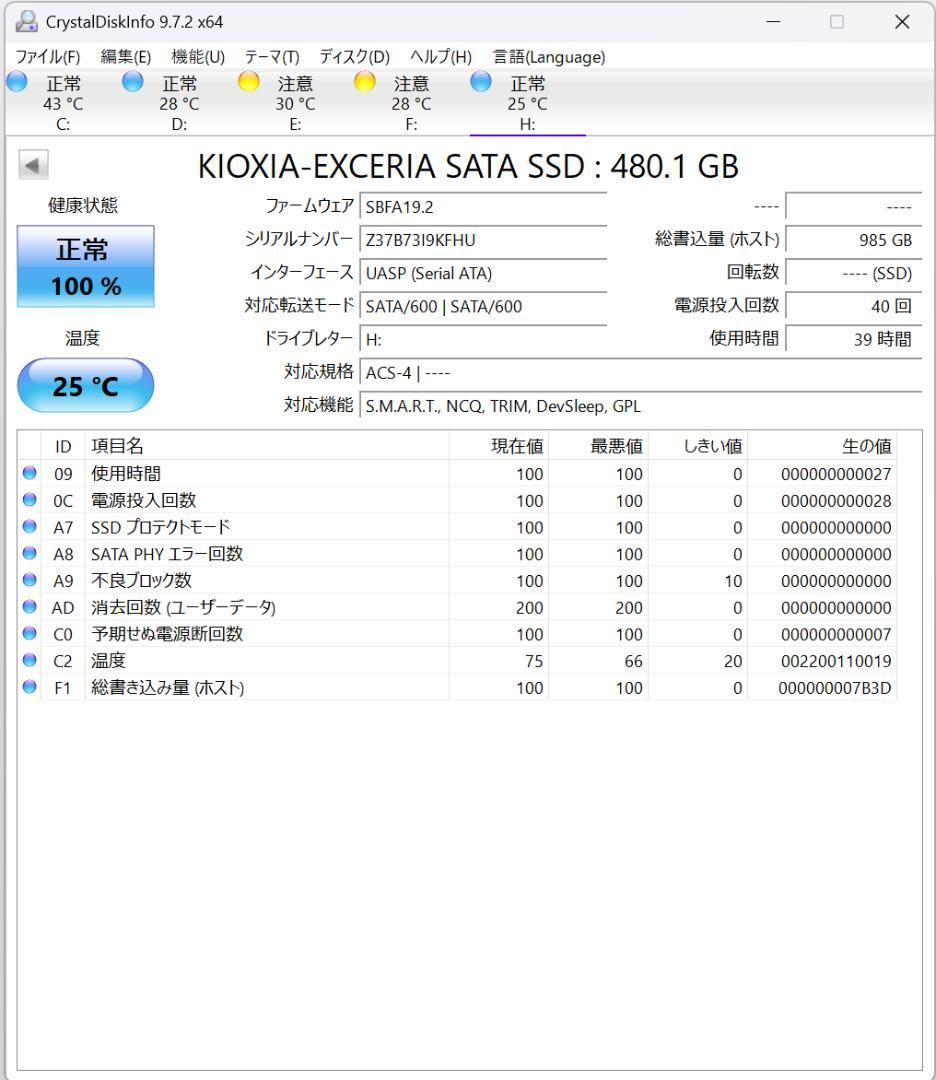Click the standard field ACS-4 | ----
This screenshot has width=936, height=1080.
tap(641, 373)
